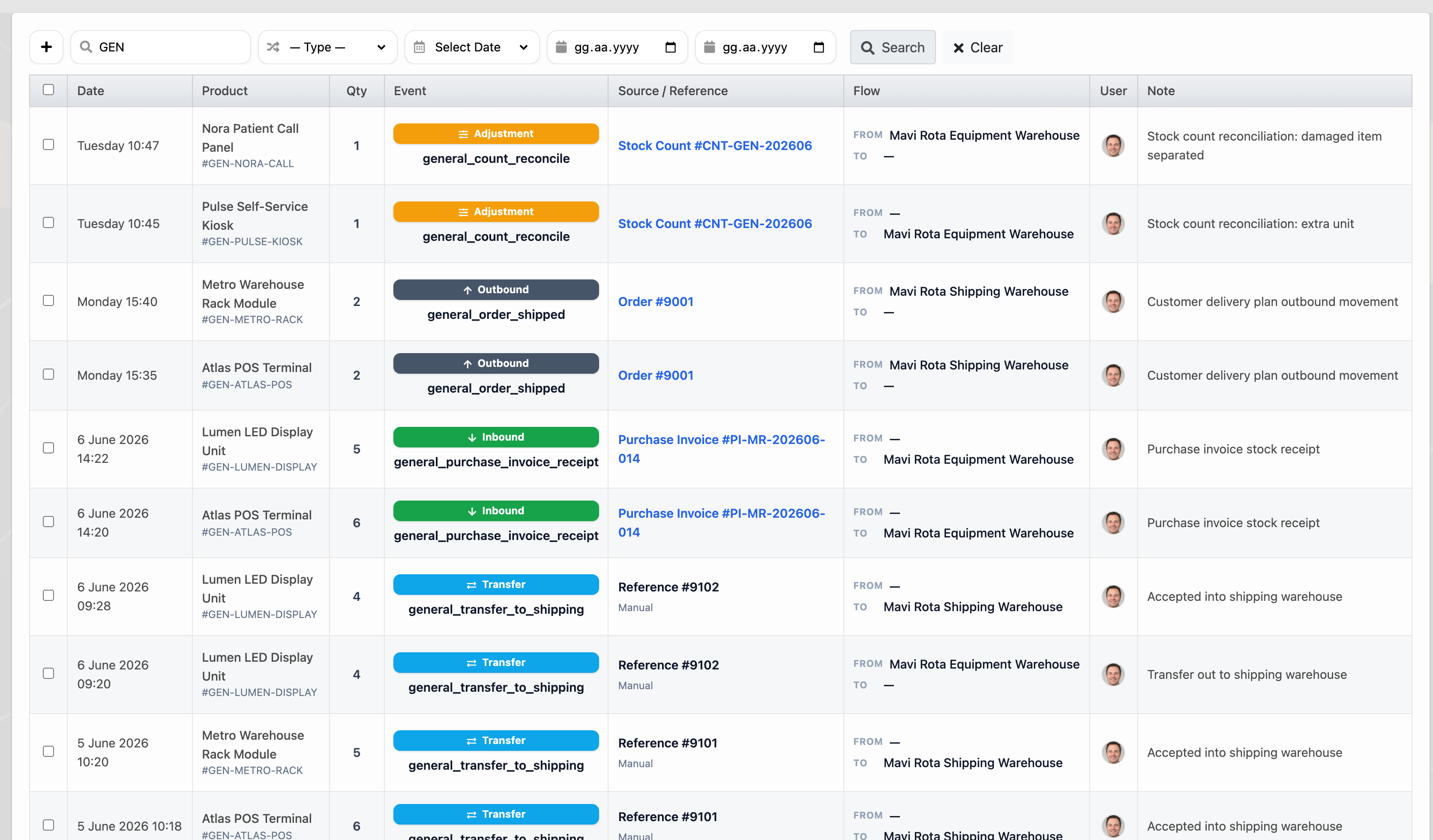The width and height of the screenshot is (1433, 840).
Task: Click user avatar in Monday 15:40 row
Action: point(1113,301)
